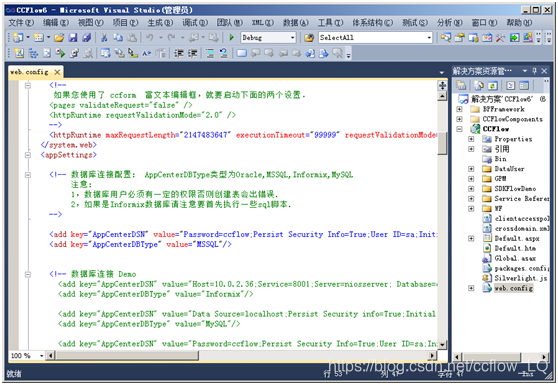The width and height of the screenshot is (558, 385).
Task: Select Global.asax in Solution Explorer
Action: [x=515, y=258]
